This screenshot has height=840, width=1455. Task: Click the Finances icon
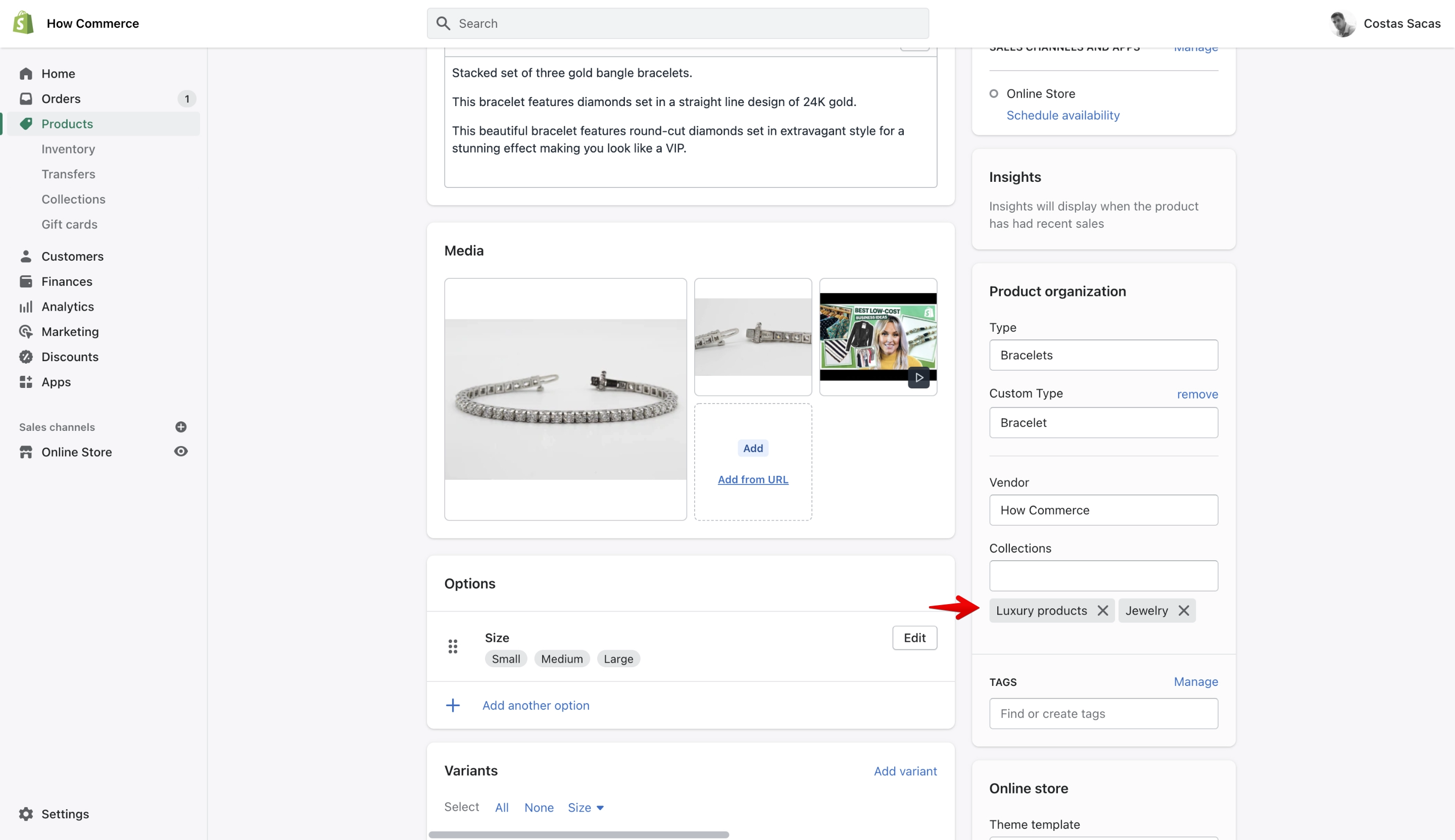tap(25, 281)
